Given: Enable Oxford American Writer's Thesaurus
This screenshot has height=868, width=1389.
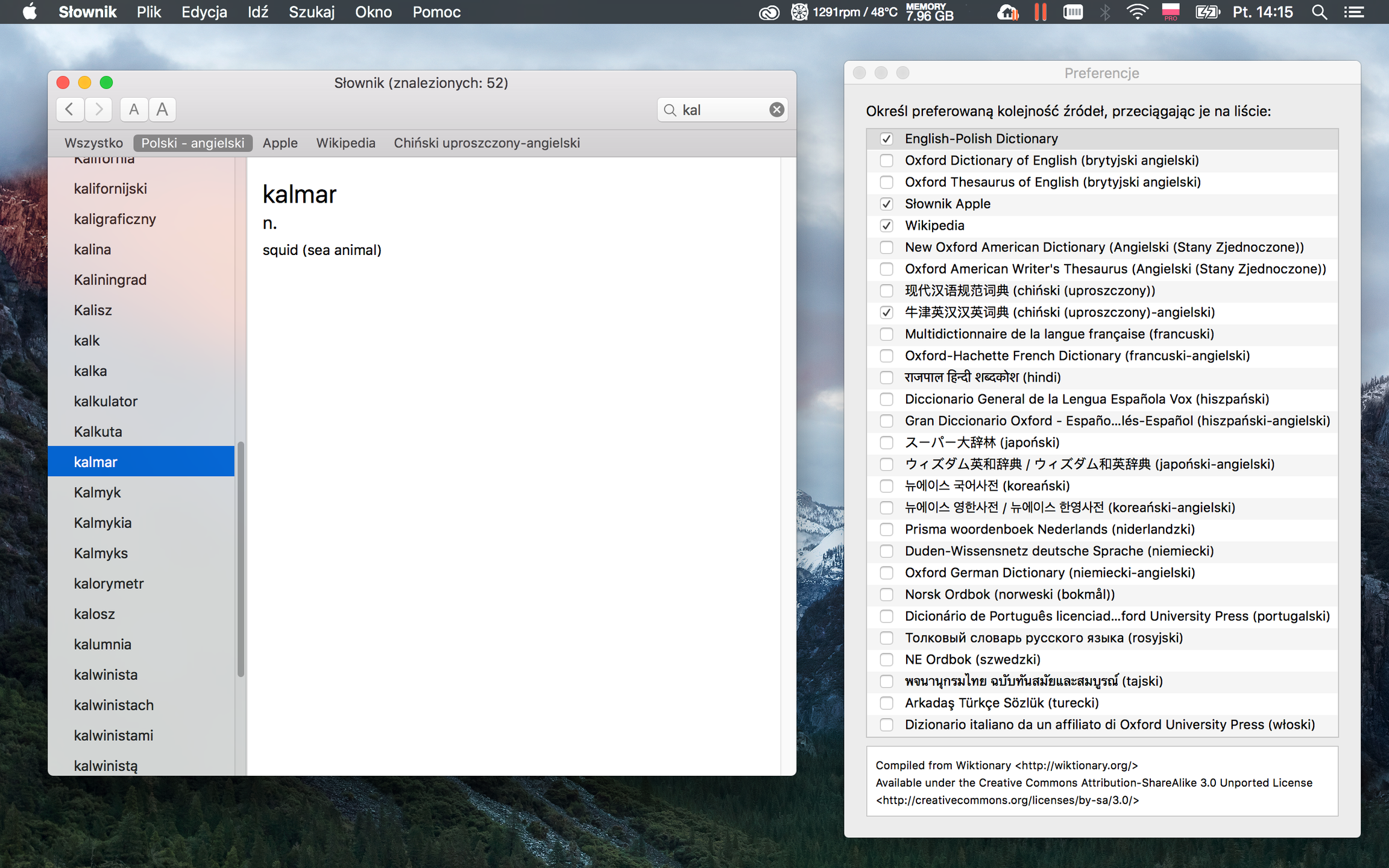Looking at the screenshot, I should pyautogui.click(x=886, y=269).
